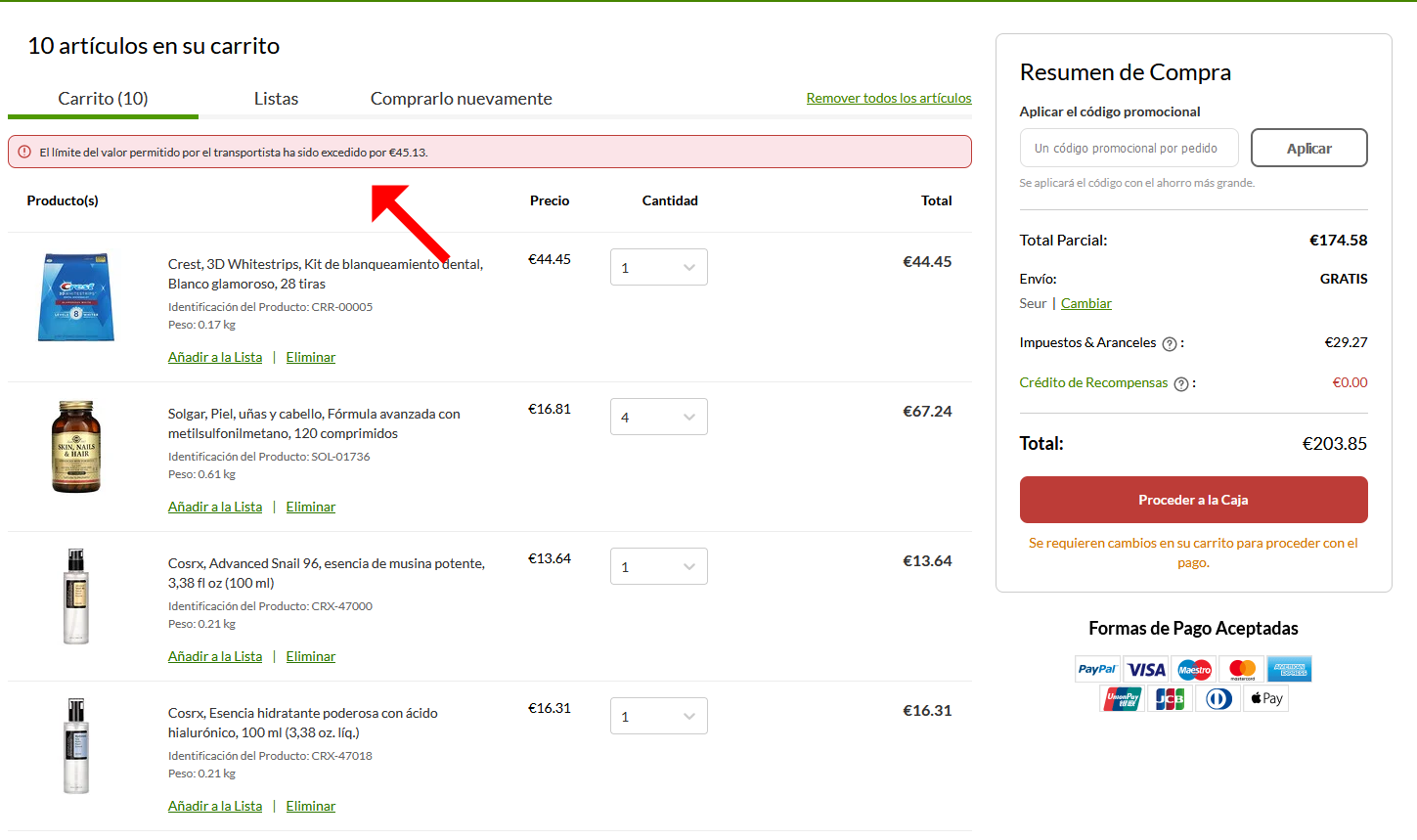
Task: Click the Proceder a la Caja button
Action: [1193, 500]
